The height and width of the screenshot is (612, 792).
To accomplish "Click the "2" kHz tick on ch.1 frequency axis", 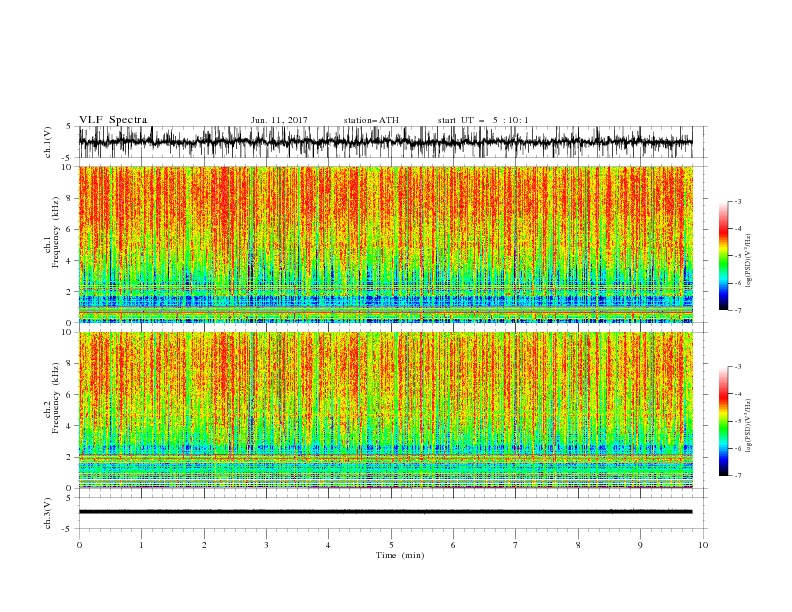I will (69, 291).
